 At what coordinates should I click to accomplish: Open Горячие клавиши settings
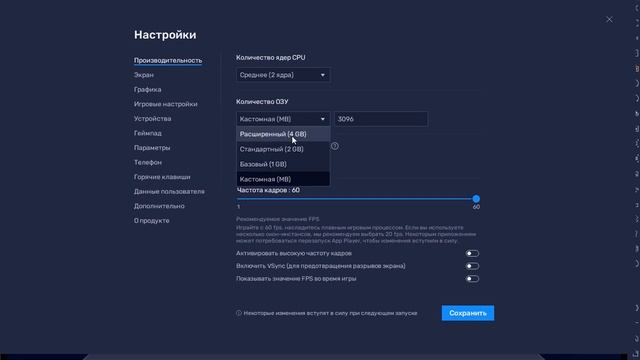[162, 177]
